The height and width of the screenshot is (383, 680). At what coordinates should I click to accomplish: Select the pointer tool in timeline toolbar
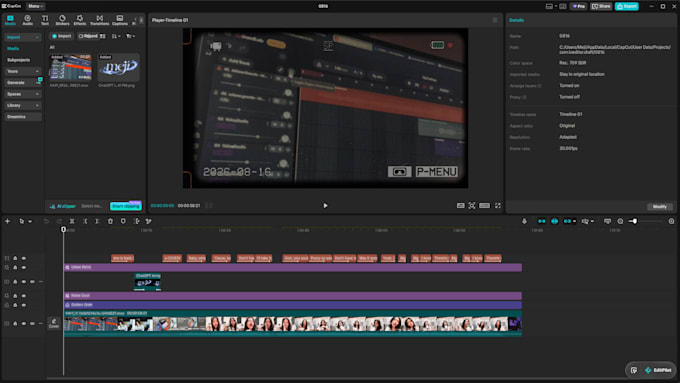coord(21,221)
